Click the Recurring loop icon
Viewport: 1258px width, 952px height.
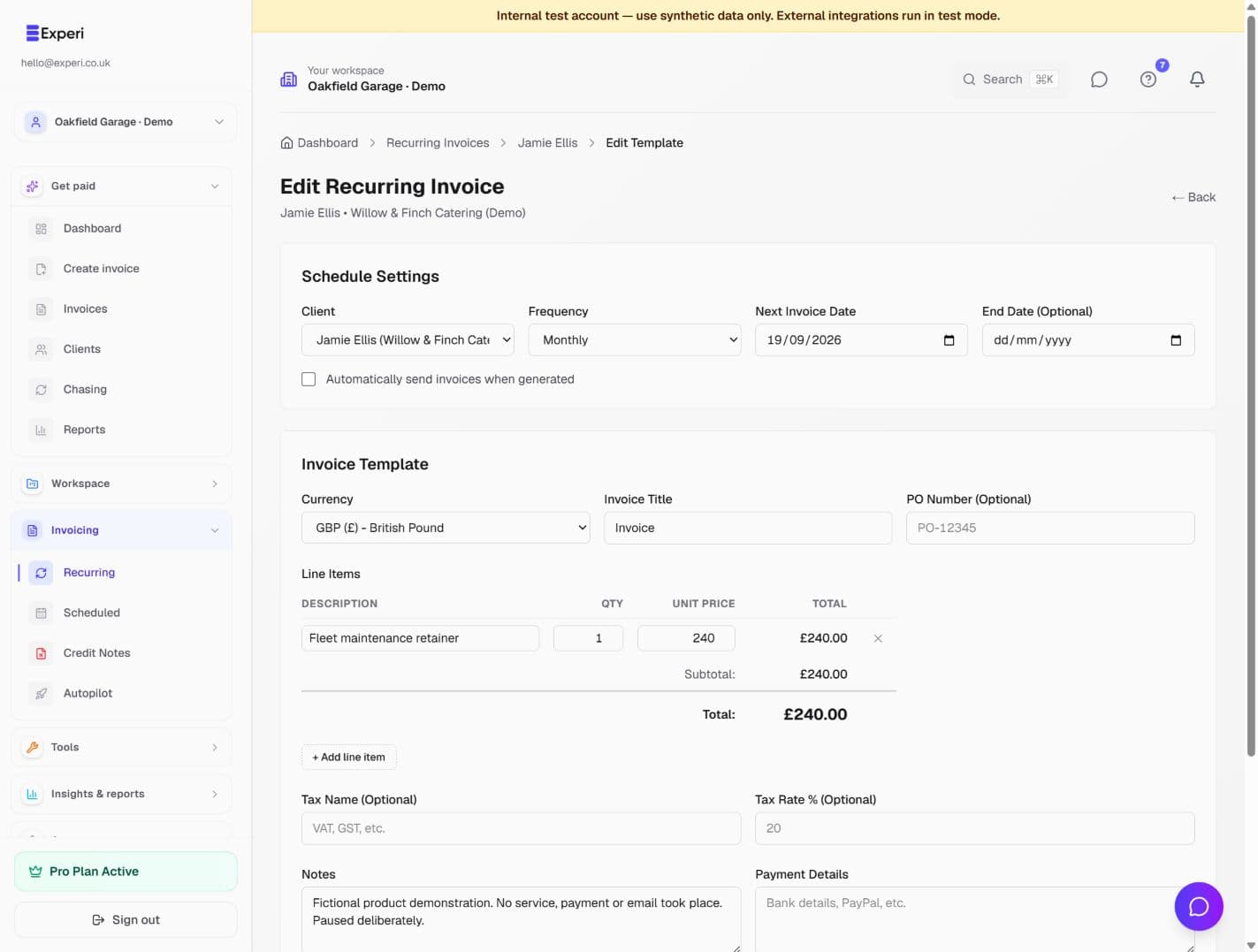point(41,573)
